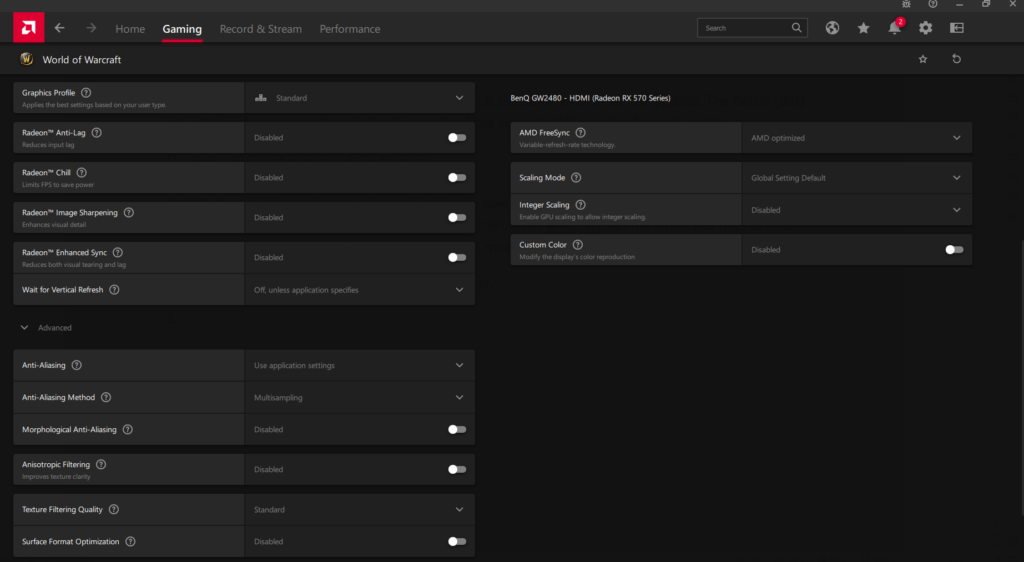Open the web browser globe icon
Screen dimensions: 1024x562
(832, 28)
